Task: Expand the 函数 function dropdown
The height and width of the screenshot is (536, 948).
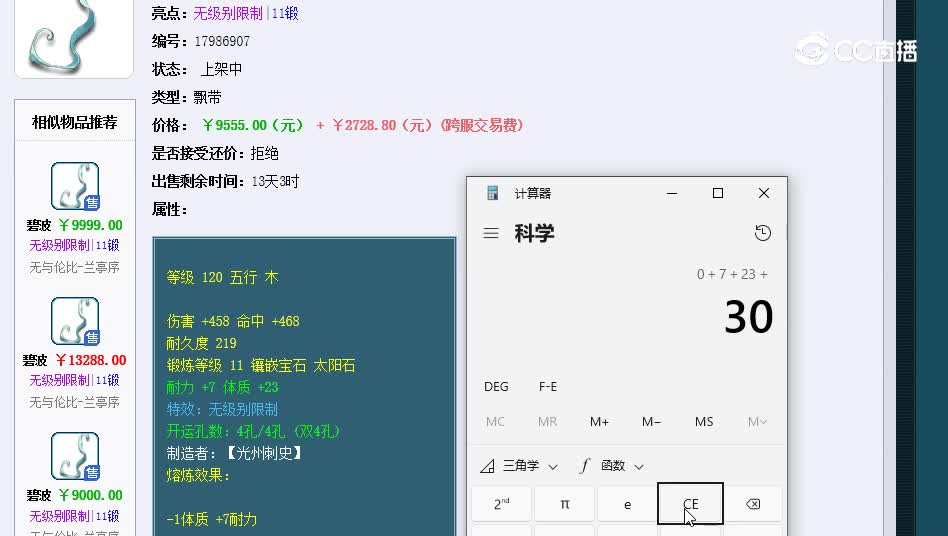Action: pyautogui.click(x=611, y=466)
